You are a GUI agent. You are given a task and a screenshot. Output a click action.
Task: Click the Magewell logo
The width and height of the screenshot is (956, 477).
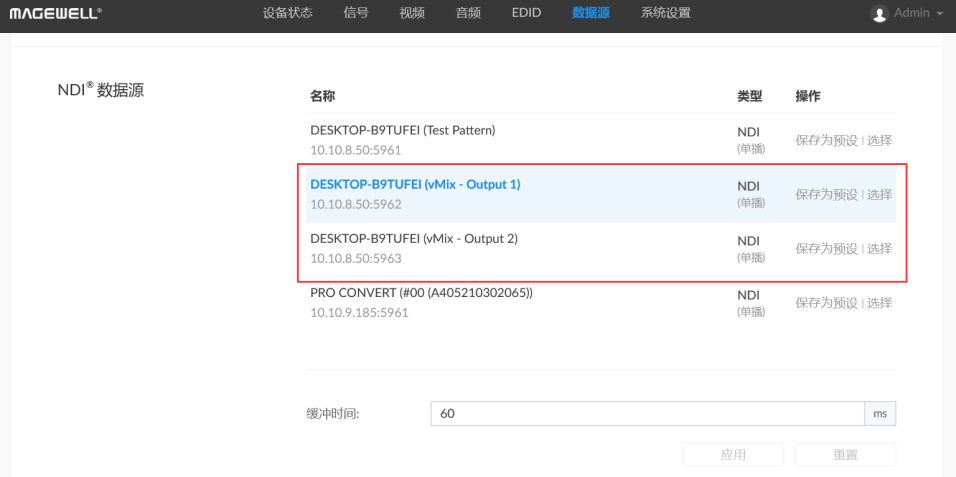tap(55, 13)
